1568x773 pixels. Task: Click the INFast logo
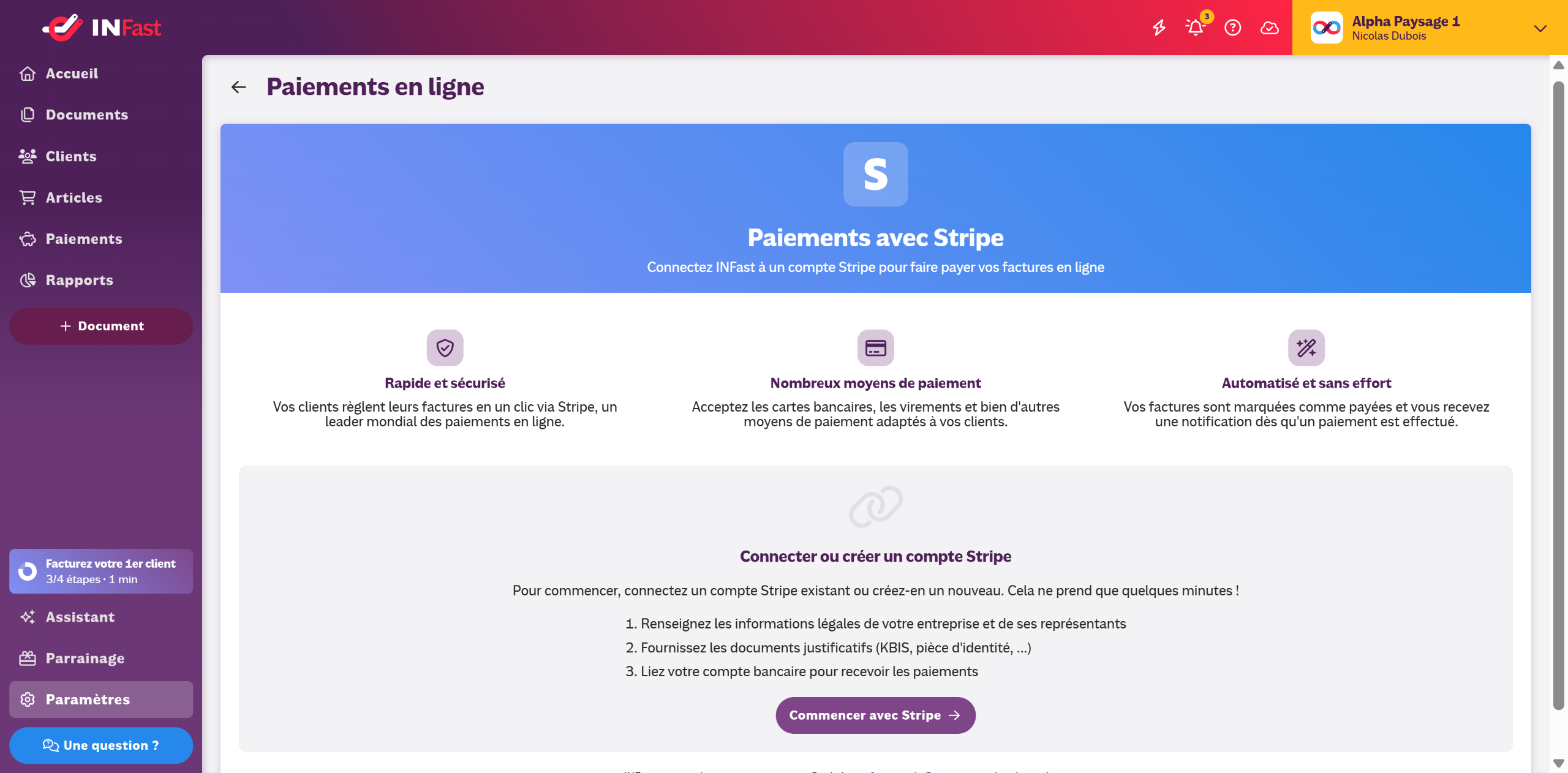coord(102,28)
